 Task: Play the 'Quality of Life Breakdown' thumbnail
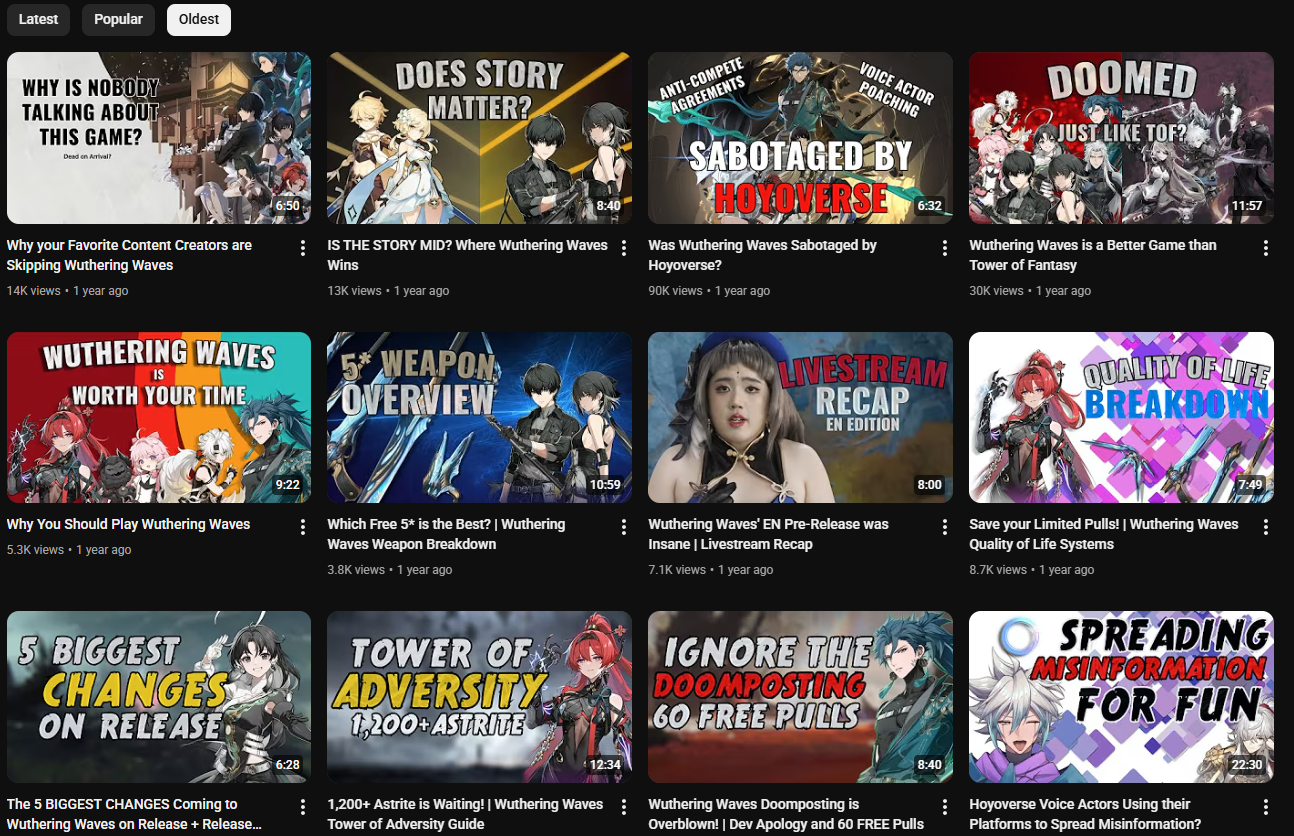click(1121, 417)
